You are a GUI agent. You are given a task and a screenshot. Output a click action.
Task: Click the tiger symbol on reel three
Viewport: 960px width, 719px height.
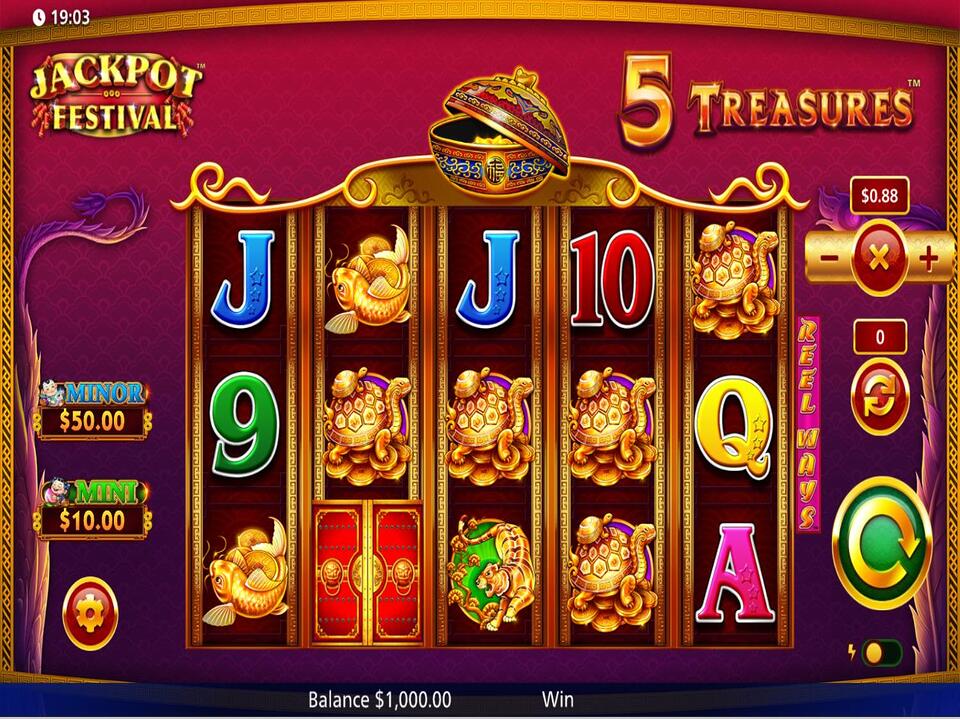pos(490,573)
